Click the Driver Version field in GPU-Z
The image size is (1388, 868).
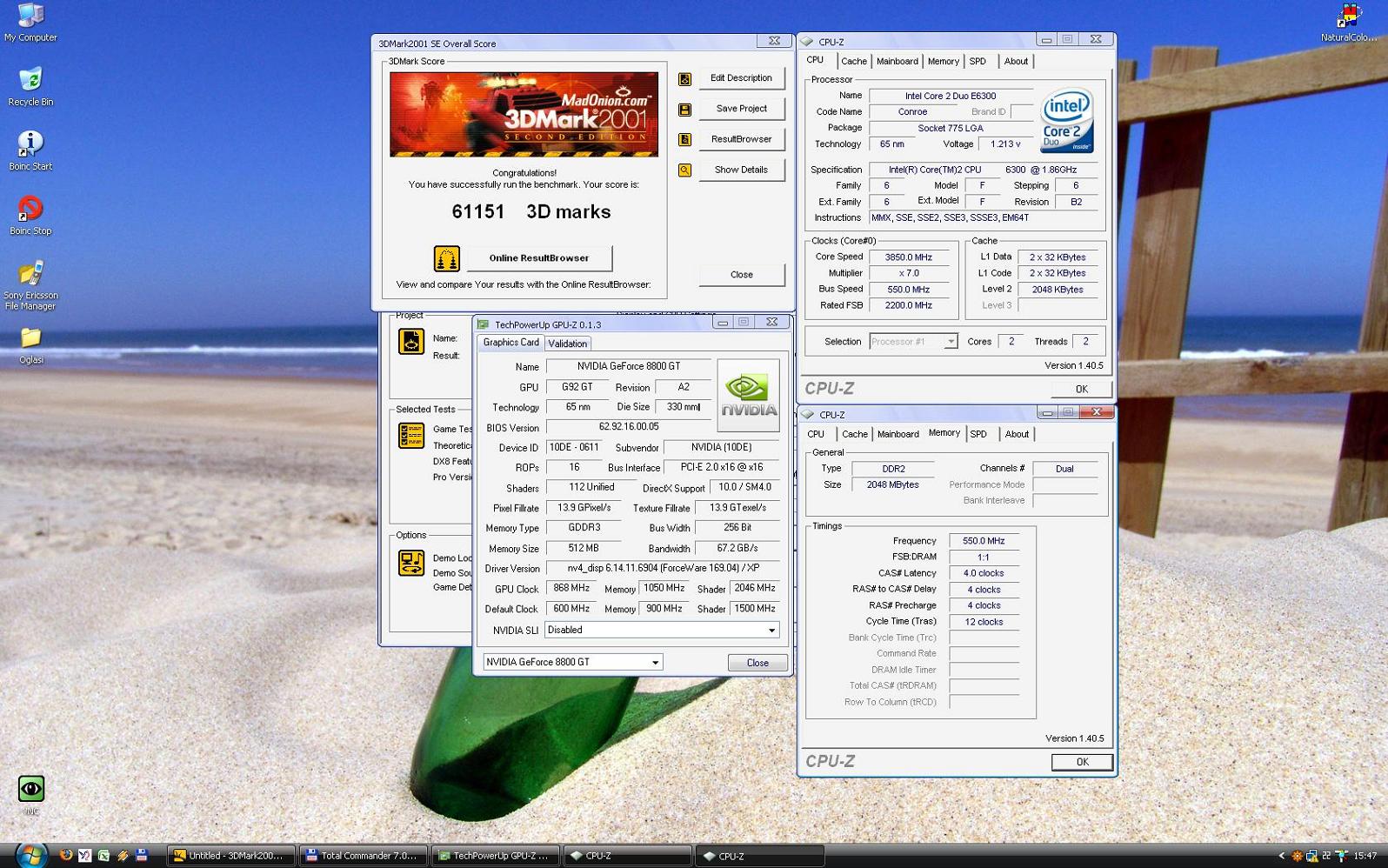(663, 569)
